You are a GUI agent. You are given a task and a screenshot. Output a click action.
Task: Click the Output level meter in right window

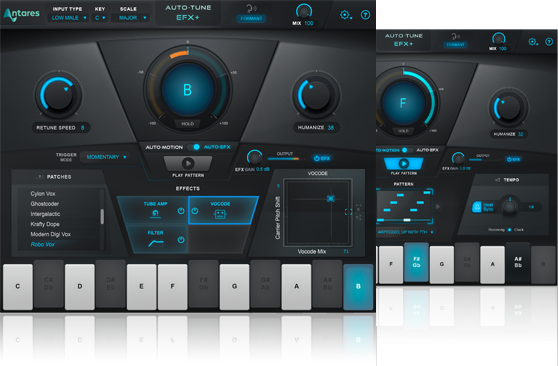click(484, 160)
